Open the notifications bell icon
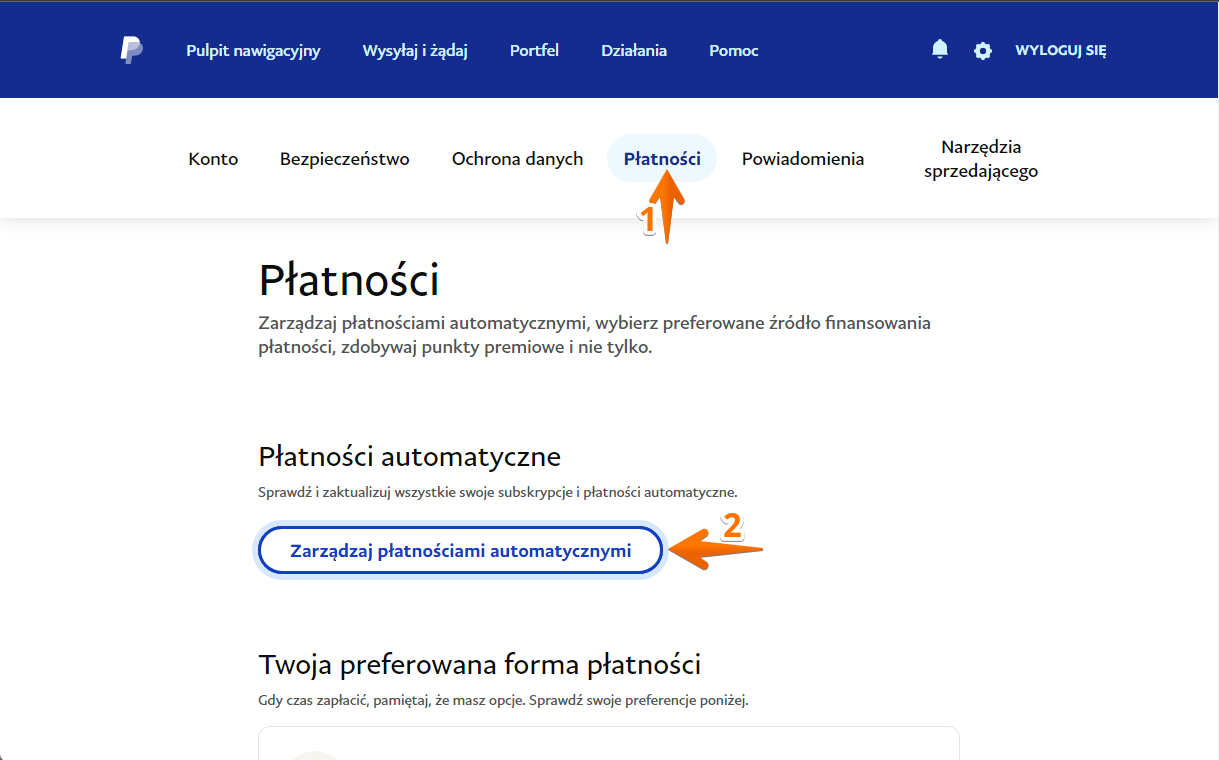The height and width of the screenshot is (760, 1219). click(x=940, y=49)
